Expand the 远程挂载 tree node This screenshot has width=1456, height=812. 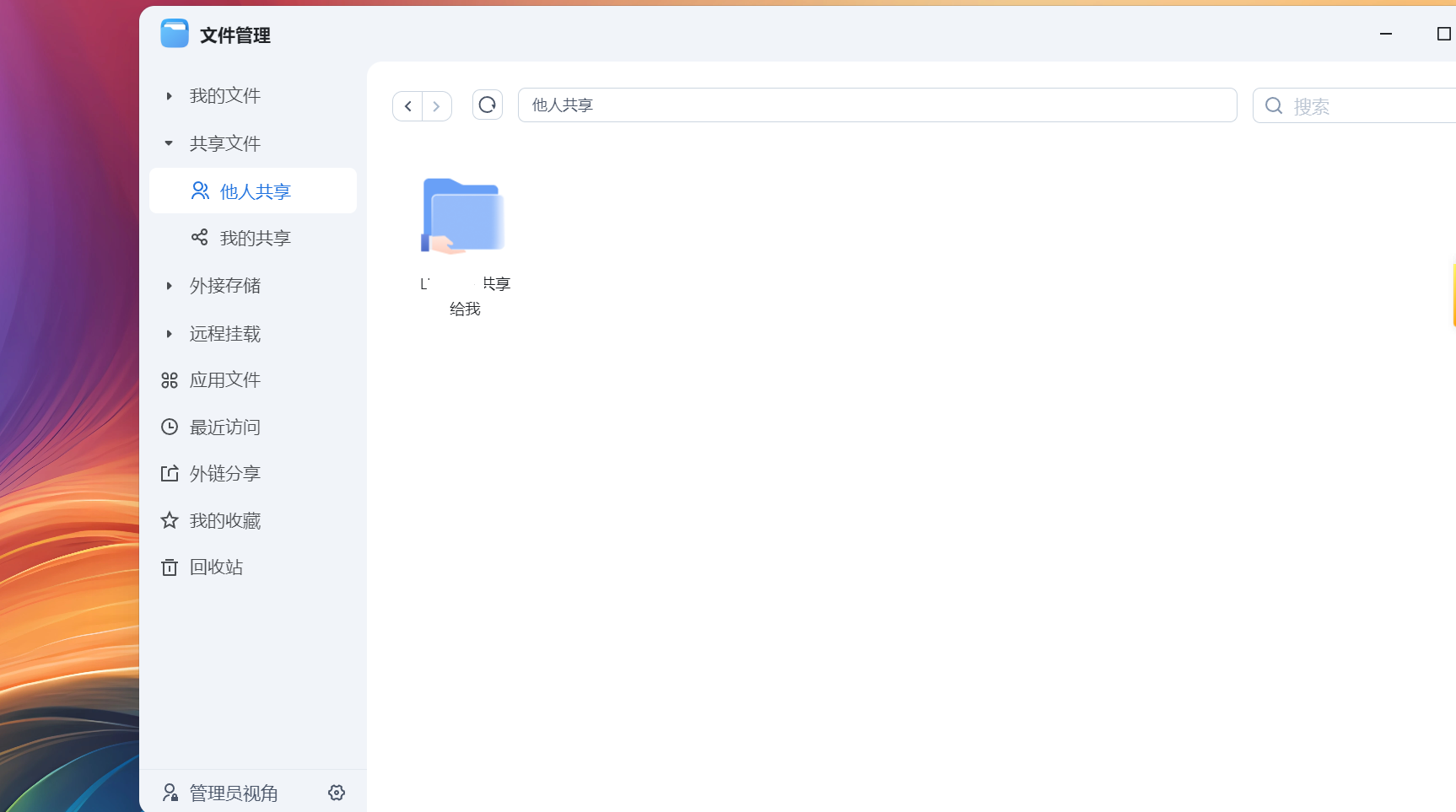[x=169, y=334]
